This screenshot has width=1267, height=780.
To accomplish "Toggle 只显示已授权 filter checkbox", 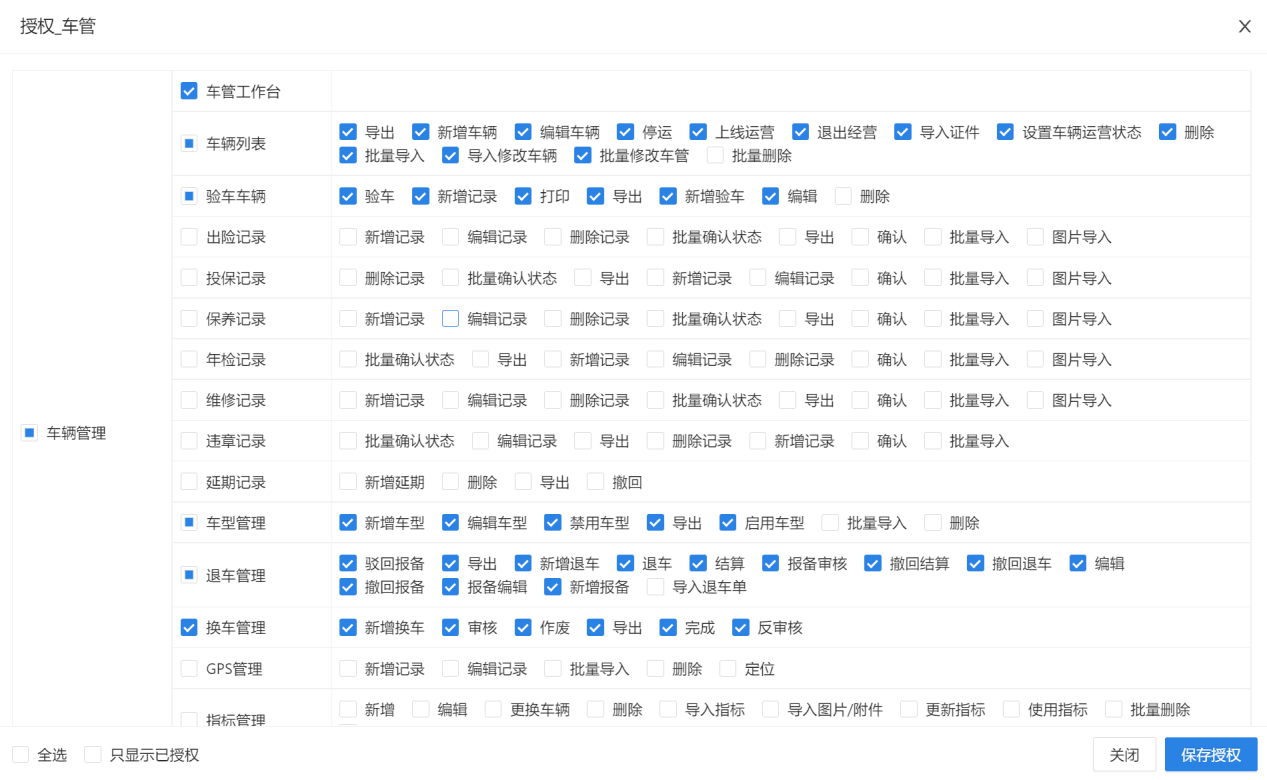I will click(x=93, y=755).
